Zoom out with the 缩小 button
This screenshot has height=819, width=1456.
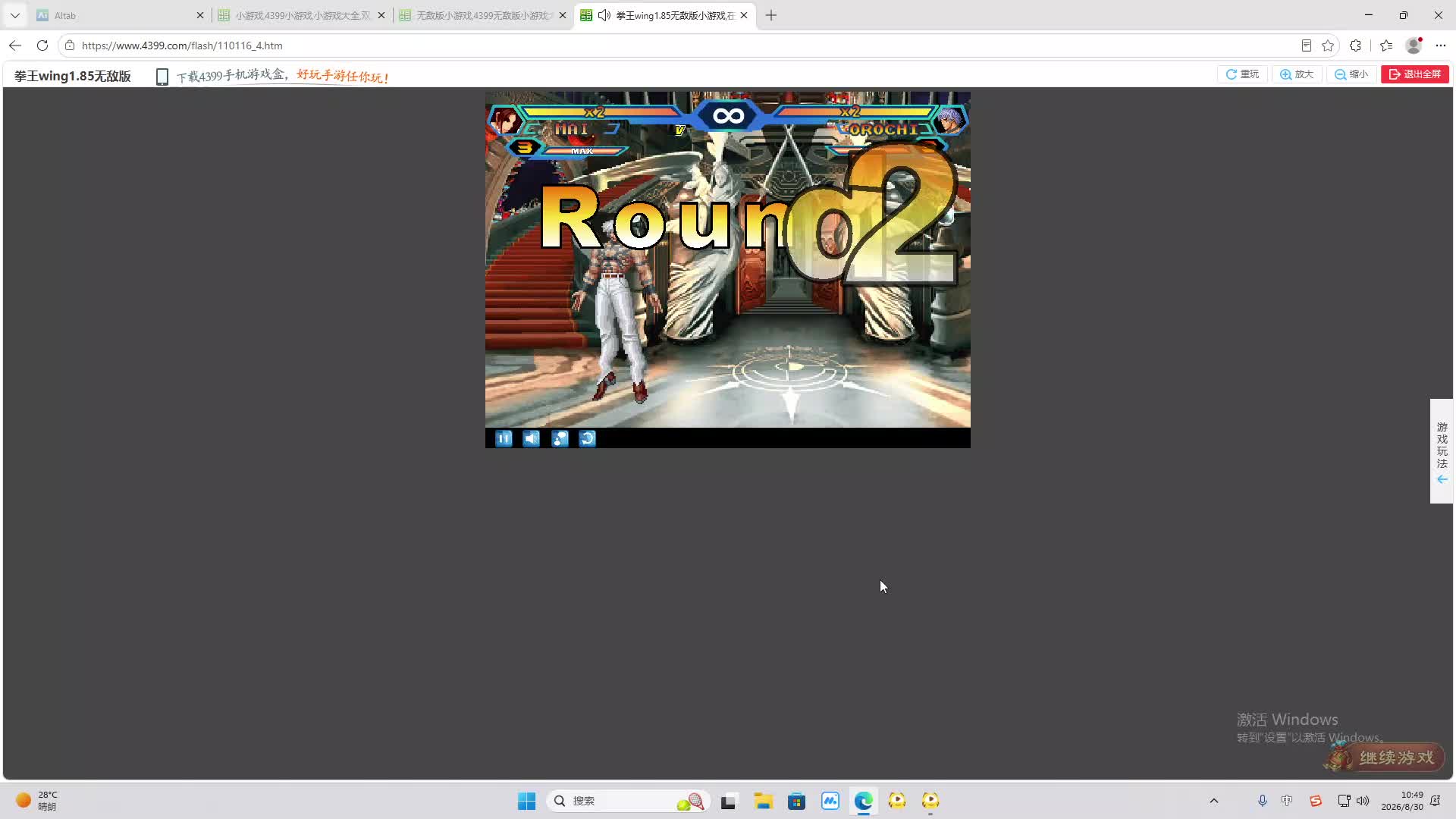coord(1351,74)
